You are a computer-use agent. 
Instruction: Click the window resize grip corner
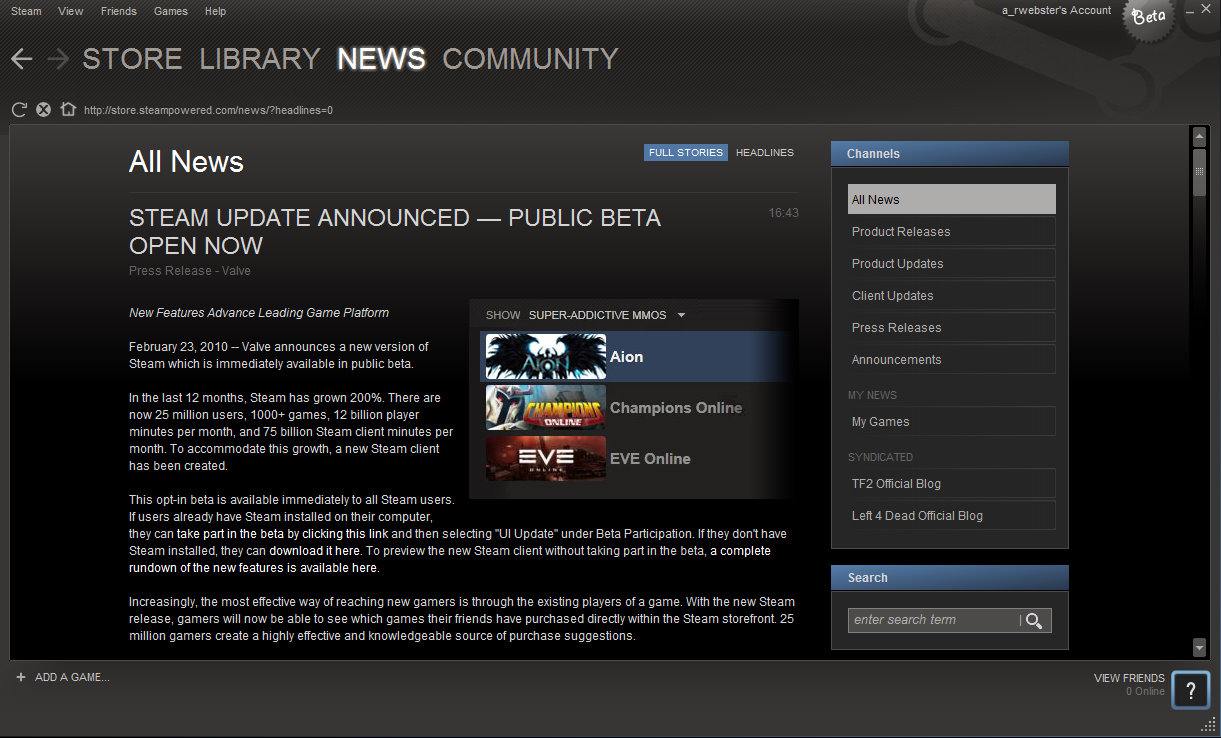click(x=1208, y=725)
